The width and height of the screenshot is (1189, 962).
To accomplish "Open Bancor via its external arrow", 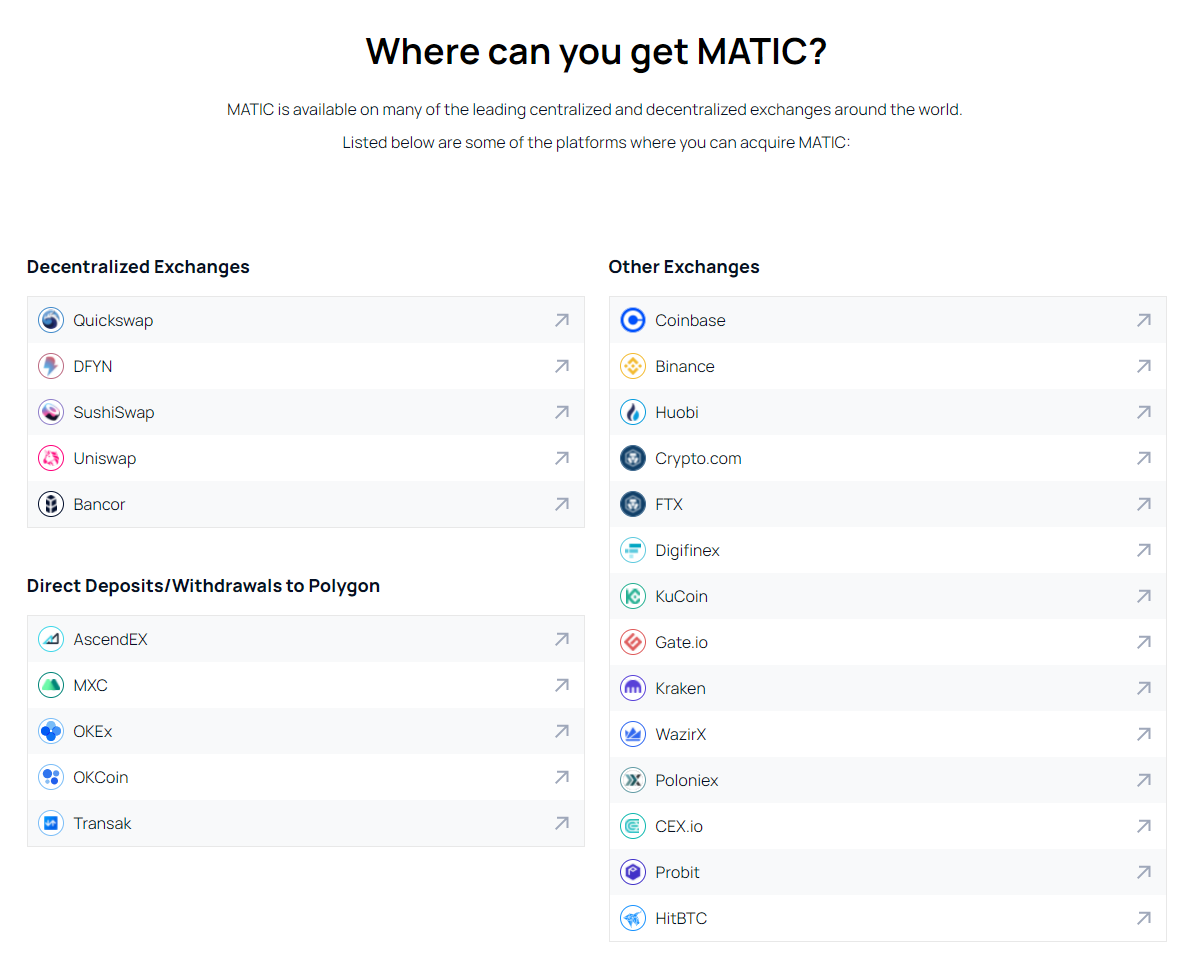I will pyautogui.click(x=562, y=505).
